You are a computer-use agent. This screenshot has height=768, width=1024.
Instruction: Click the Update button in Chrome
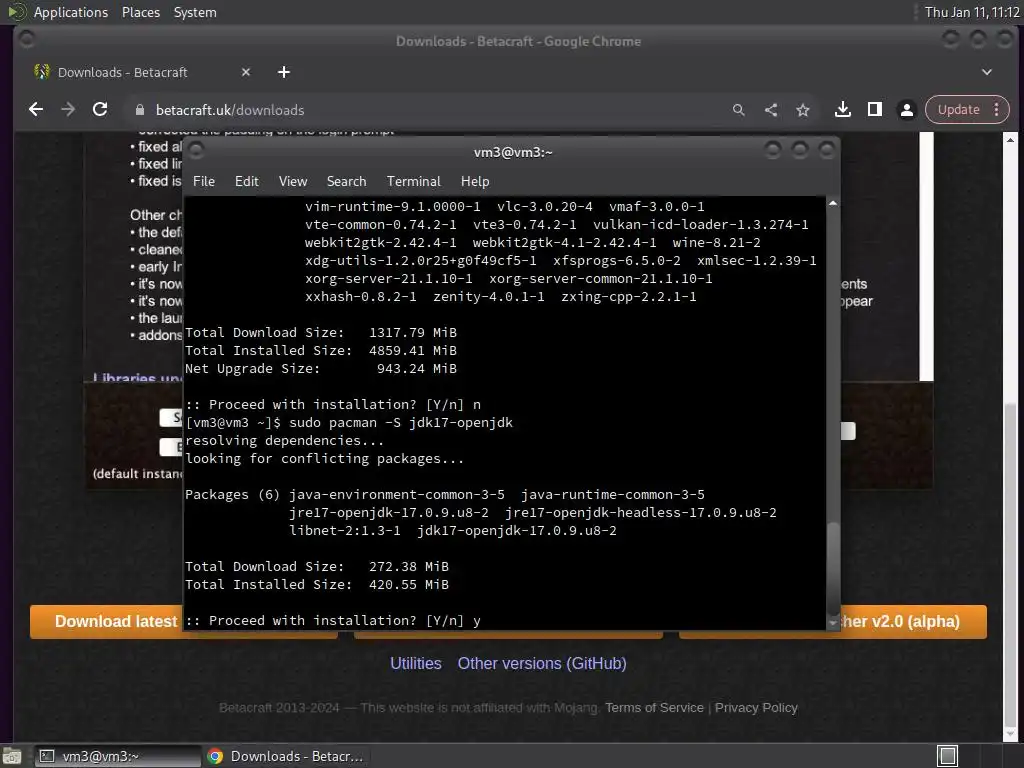(958, 110)
